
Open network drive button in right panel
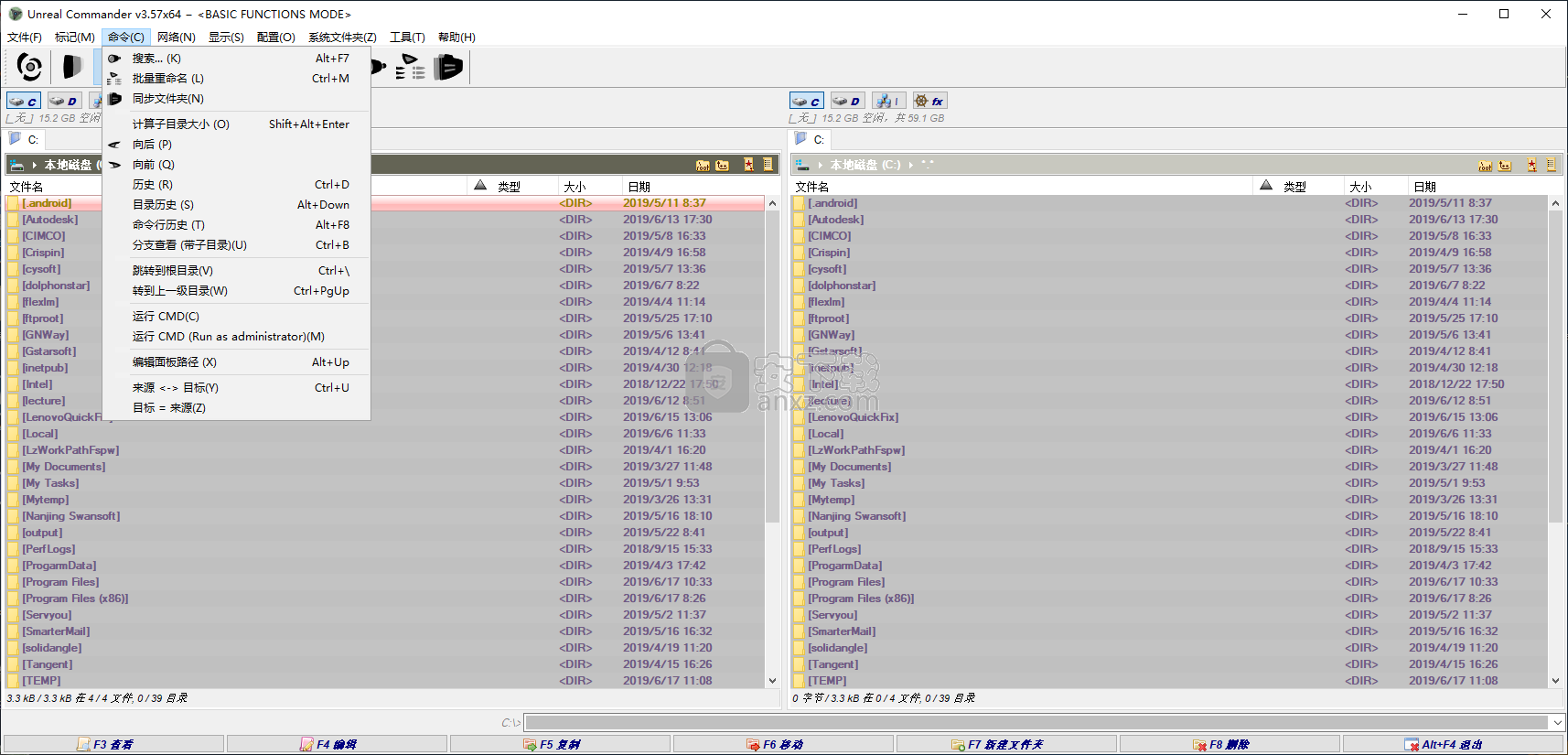[887, 101]
